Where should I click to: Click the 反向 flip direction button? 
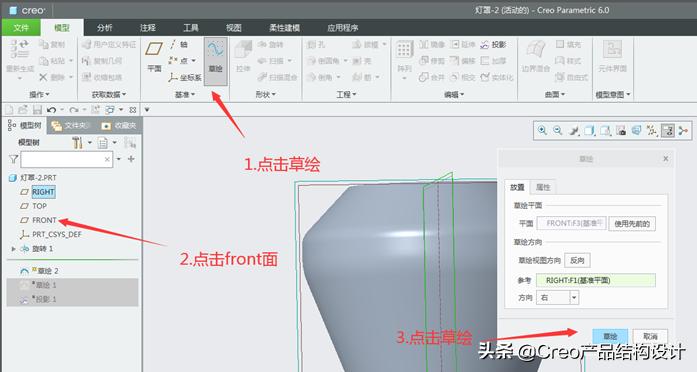click(x=577, y=260)
